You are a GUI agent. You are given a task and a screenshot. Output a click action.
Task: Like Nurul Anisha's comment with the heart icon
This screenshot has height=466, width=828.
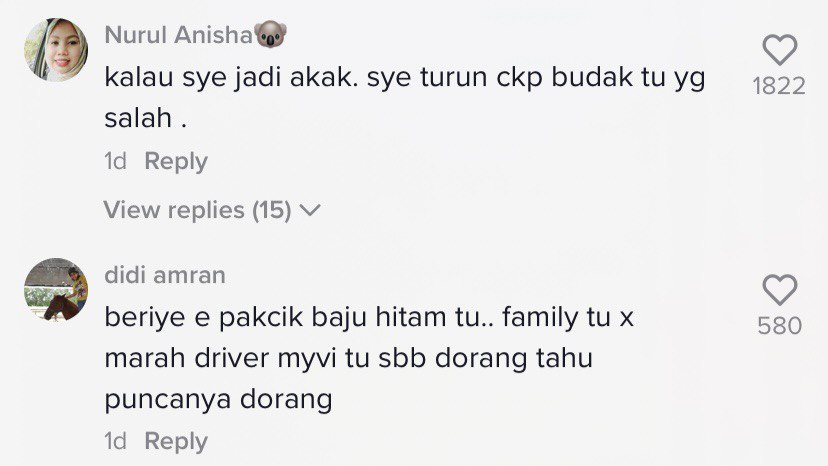point(779,50)
